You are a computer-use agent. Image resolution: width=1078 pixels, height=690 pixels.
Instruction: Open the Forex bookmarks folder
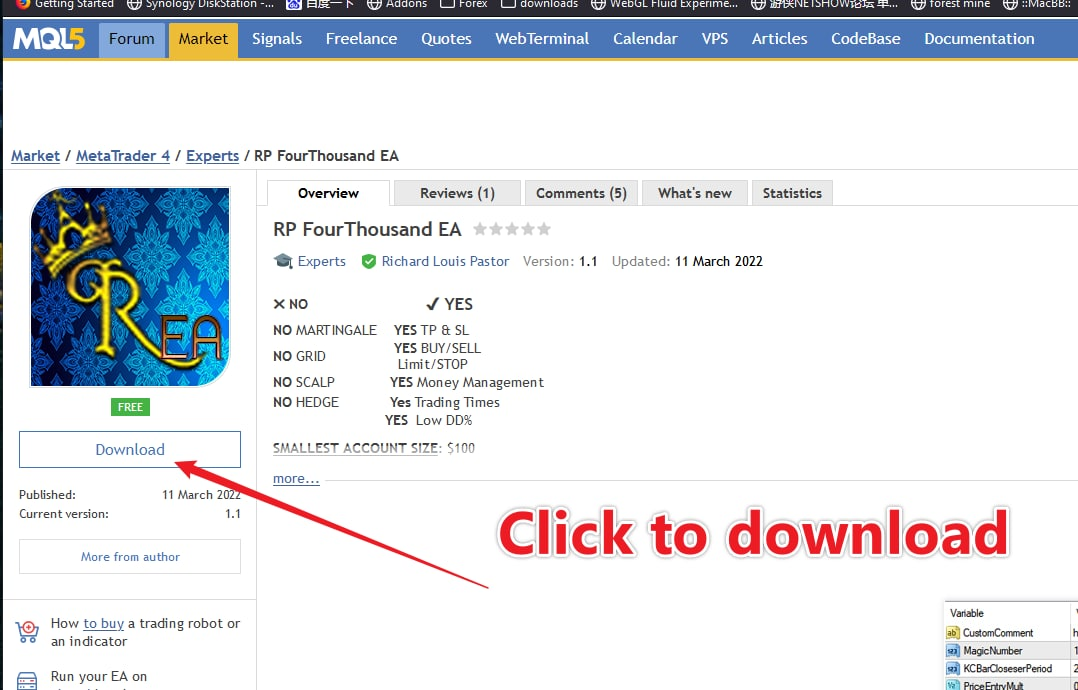click(x=464, y=4)
